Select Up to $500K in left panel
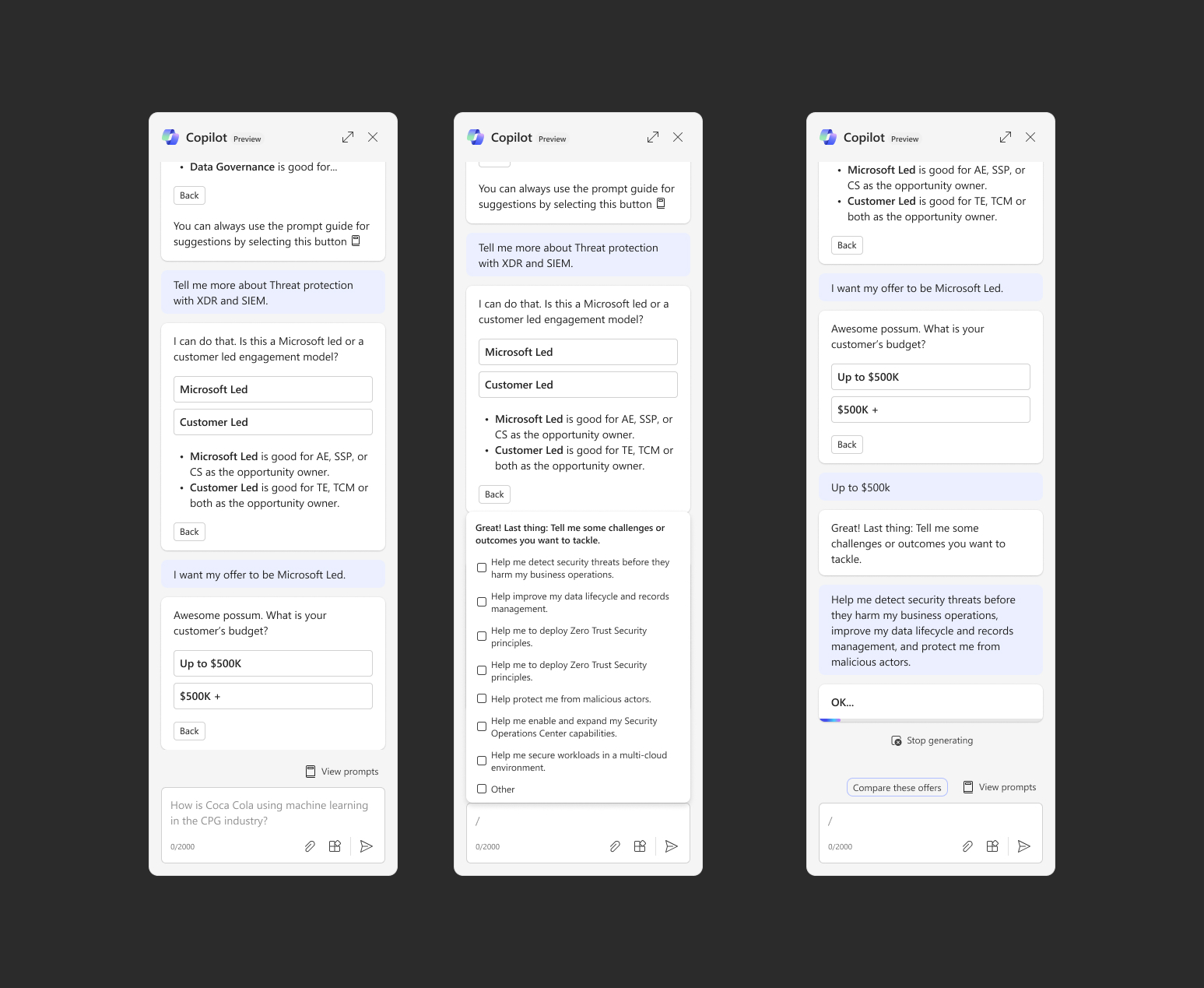Screen dimensions: 1204x988 [273, 663]
